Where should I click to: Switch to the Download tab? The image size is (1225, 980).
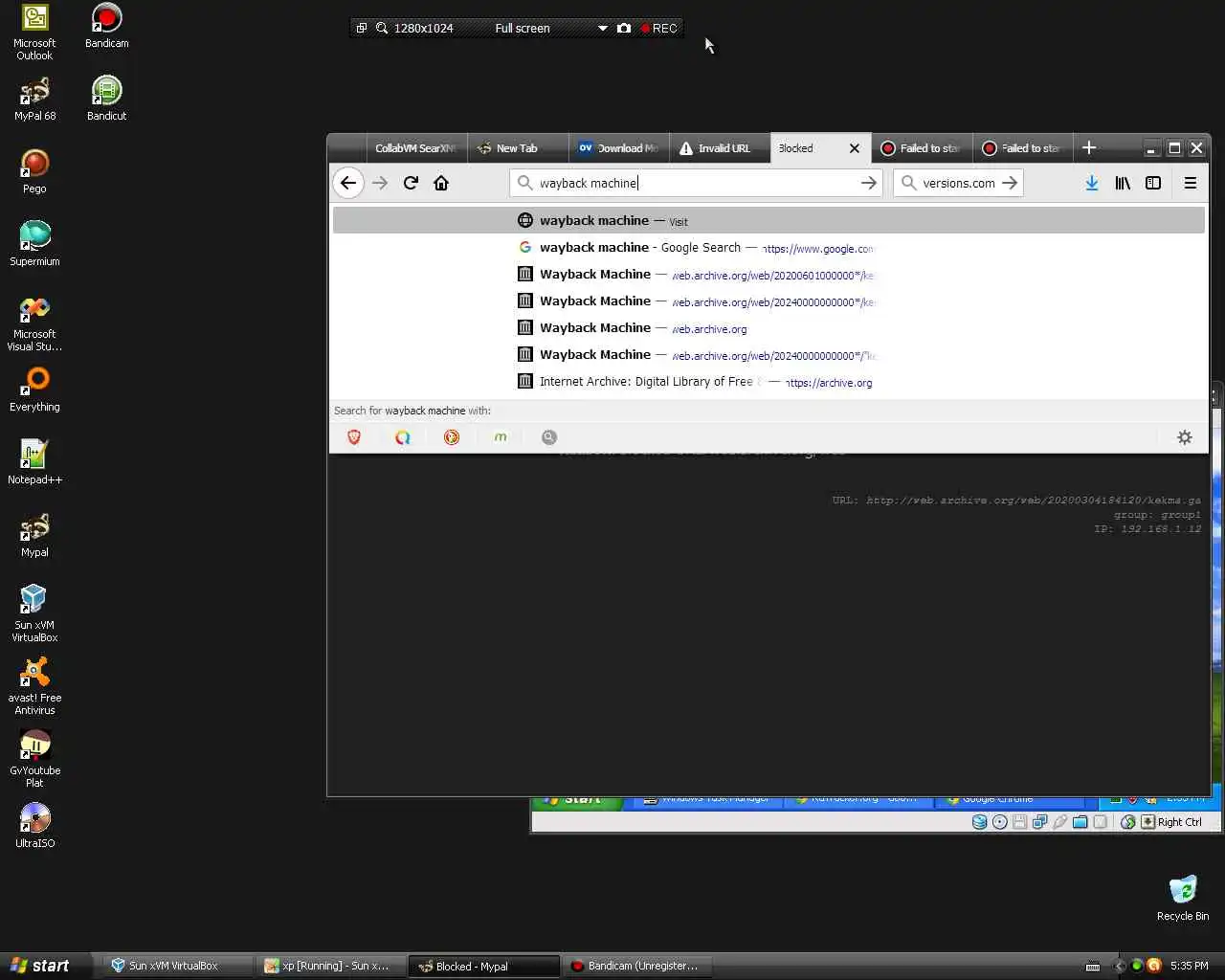(618, 148)
